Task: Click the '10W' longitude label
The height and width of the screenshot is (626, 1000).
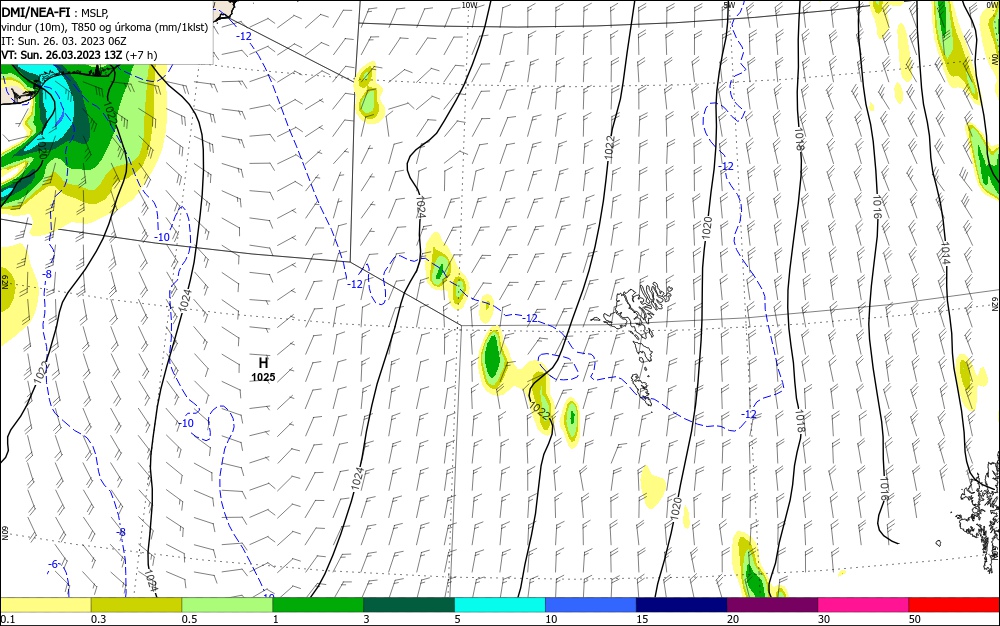Action: 469,5
